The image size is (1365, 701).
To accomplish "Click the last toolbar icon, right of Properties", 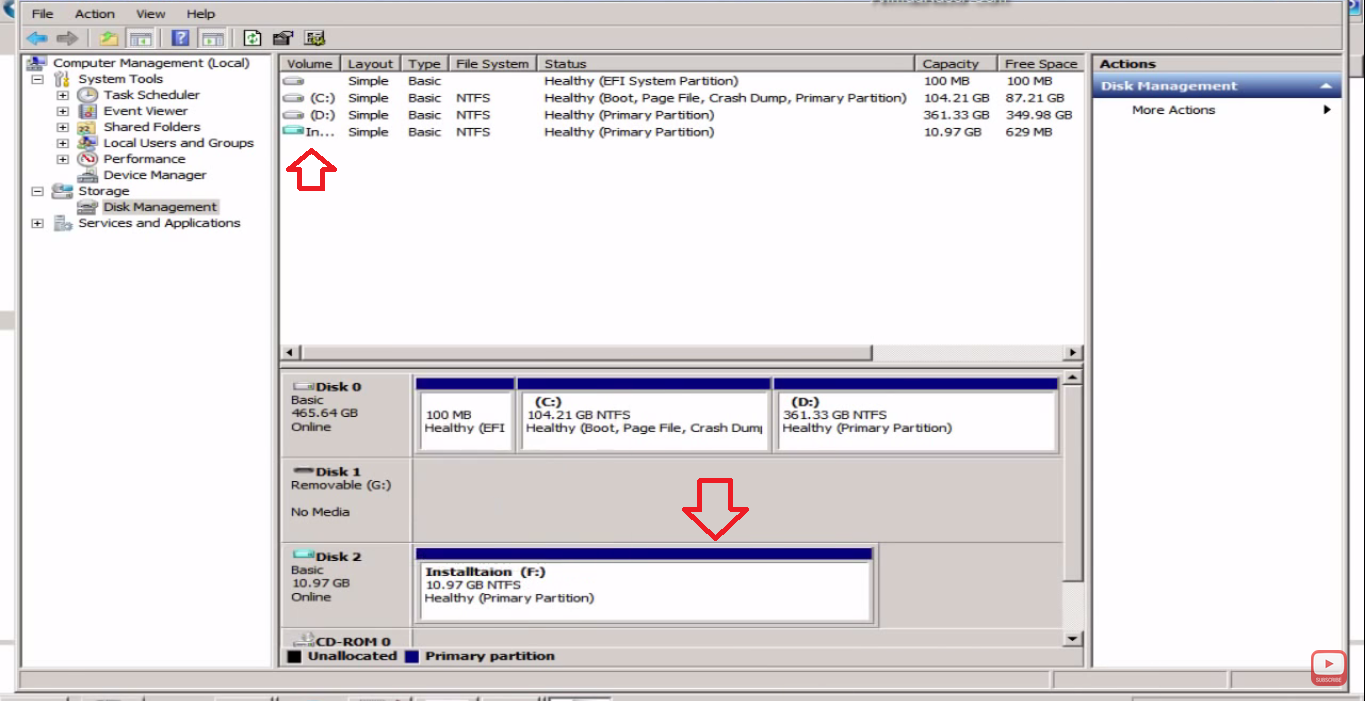I will tap(315, 38).
